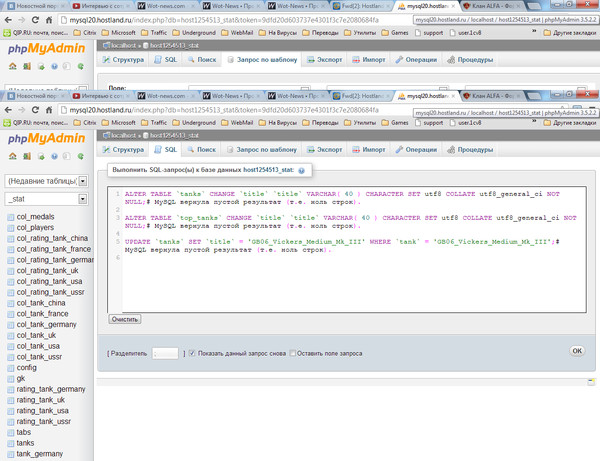Open the 'Экспорт' tab in upper window
The width and height of the screenshot is (600, 461).
coord(324,60)
